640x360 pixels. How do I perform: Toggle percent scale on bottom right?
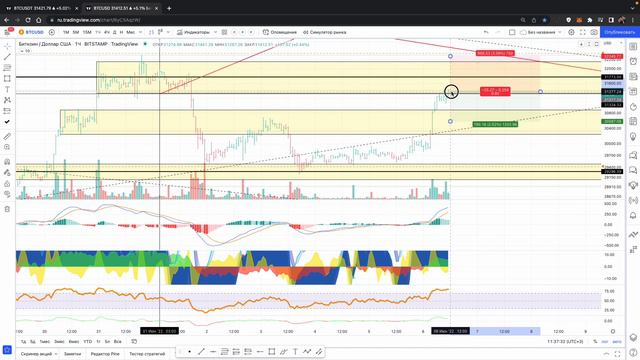coord(595,341)
